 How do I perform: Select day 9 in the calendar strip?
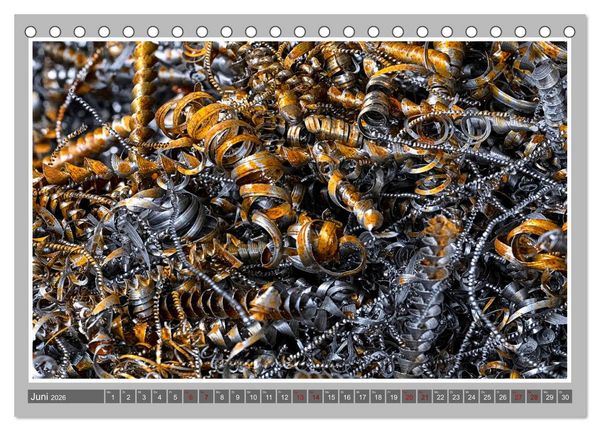(237, 397)
